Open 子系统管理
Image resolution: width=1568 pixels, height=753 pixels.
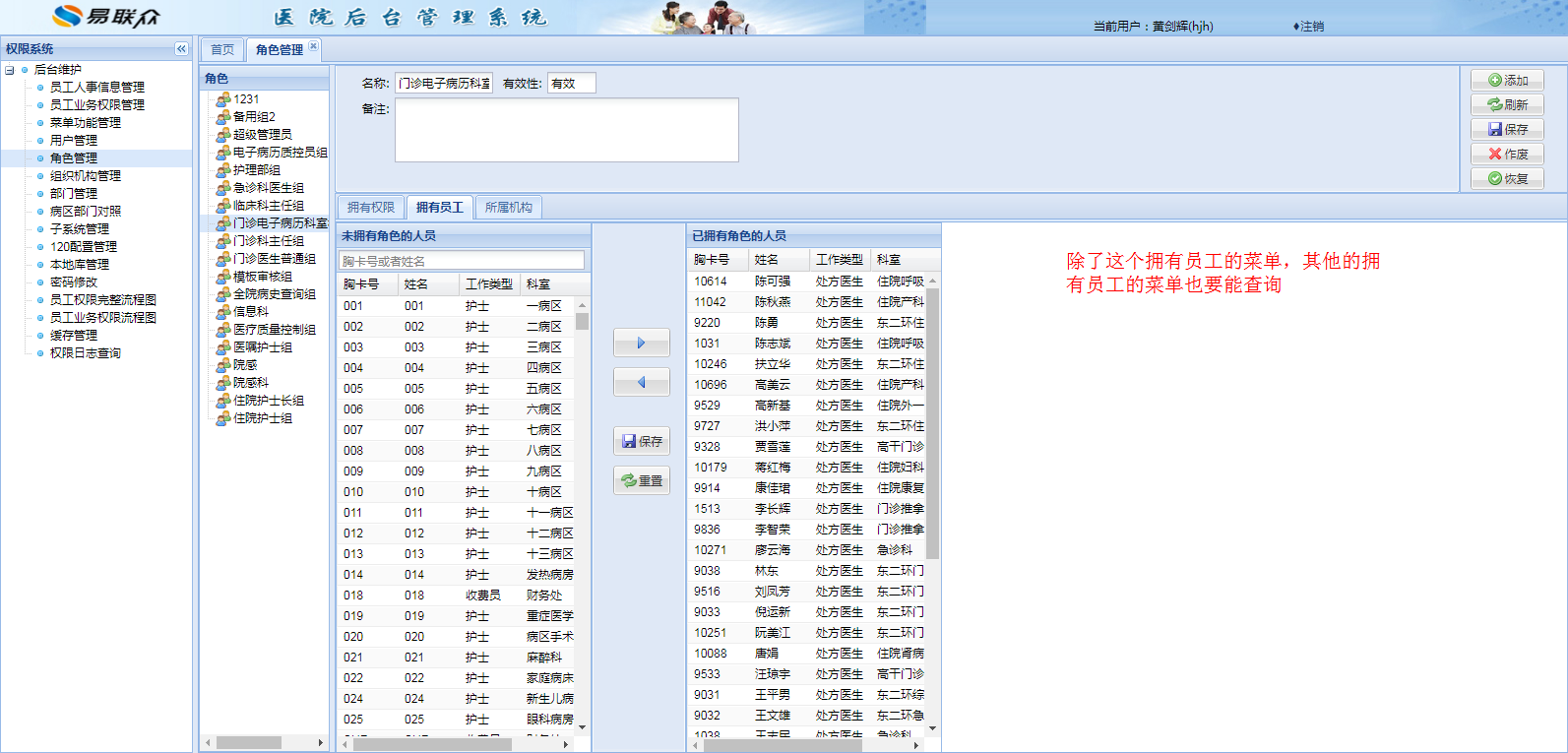pyautogui.click(x=80, y=229)
